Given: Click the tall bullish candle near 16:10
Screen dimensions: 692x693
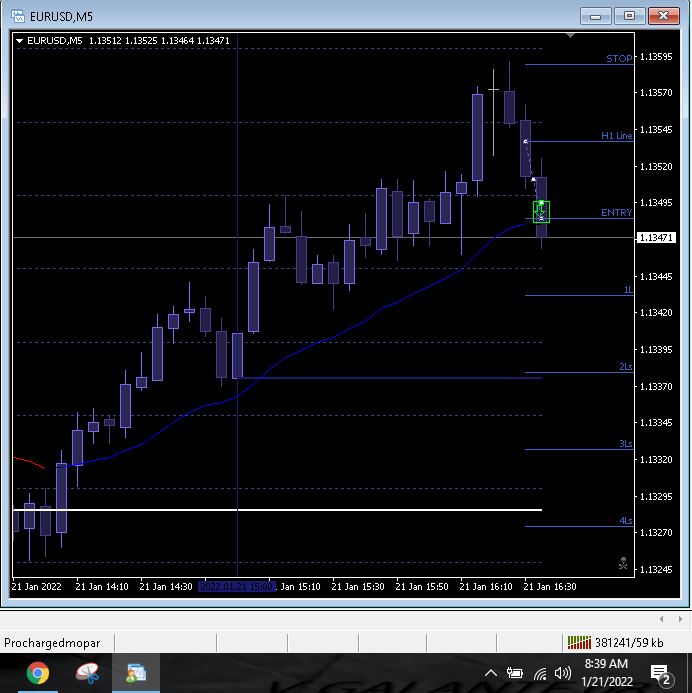Looking at the screenshot, I should [x=477, y=137].
